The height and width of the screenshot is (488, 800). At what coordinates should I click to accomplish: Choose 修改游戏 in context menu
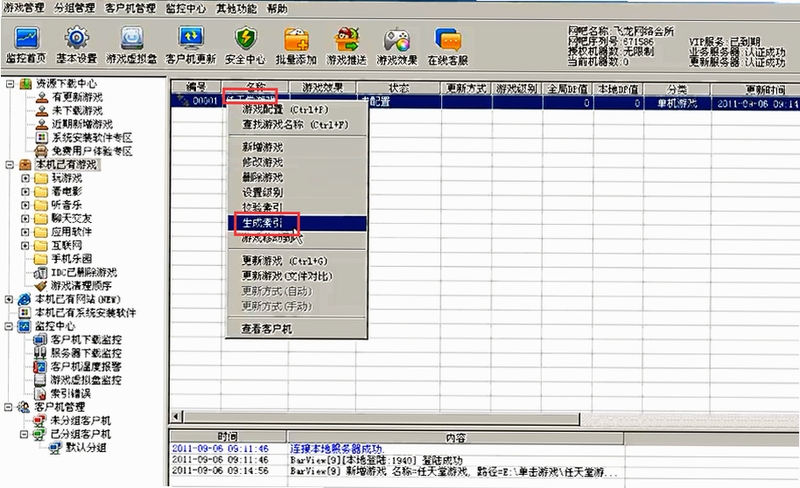(x=297, y=162)
